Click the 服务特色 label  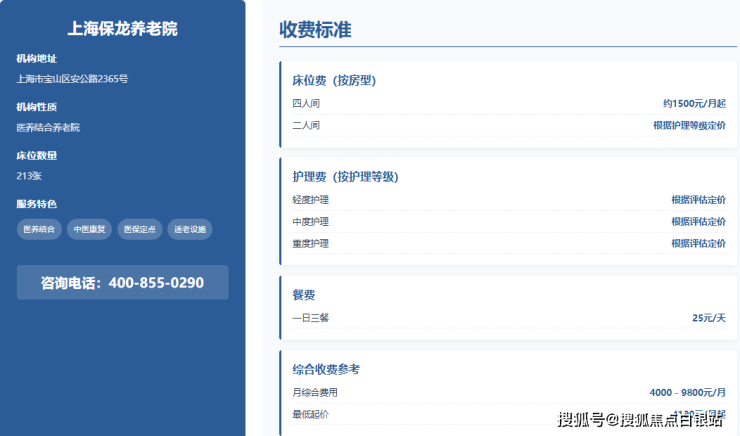pos(36,204)
